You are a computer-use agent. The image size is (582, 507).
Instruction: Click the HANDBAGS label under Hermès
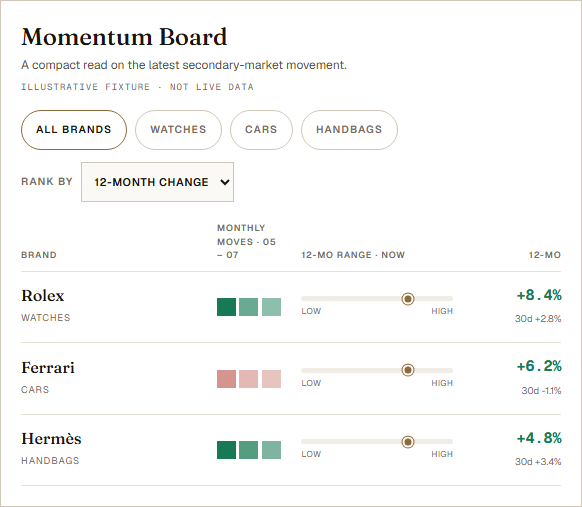click(x=50, y=461)
